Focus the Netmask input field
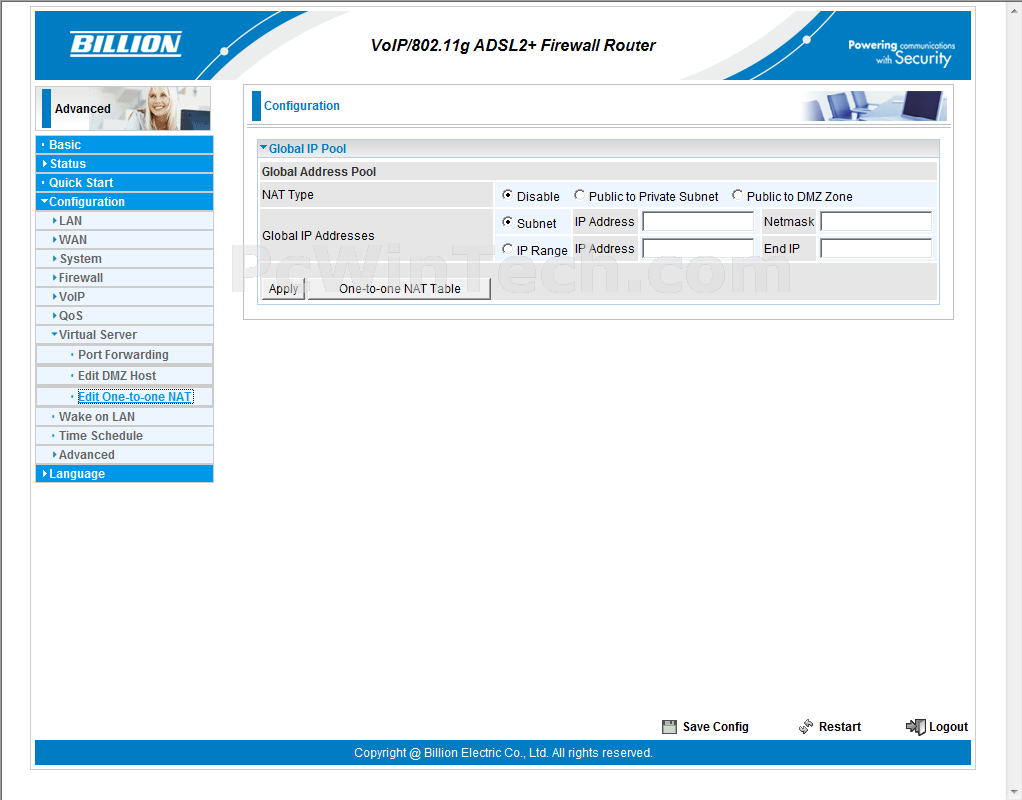 tap(876, 222)
